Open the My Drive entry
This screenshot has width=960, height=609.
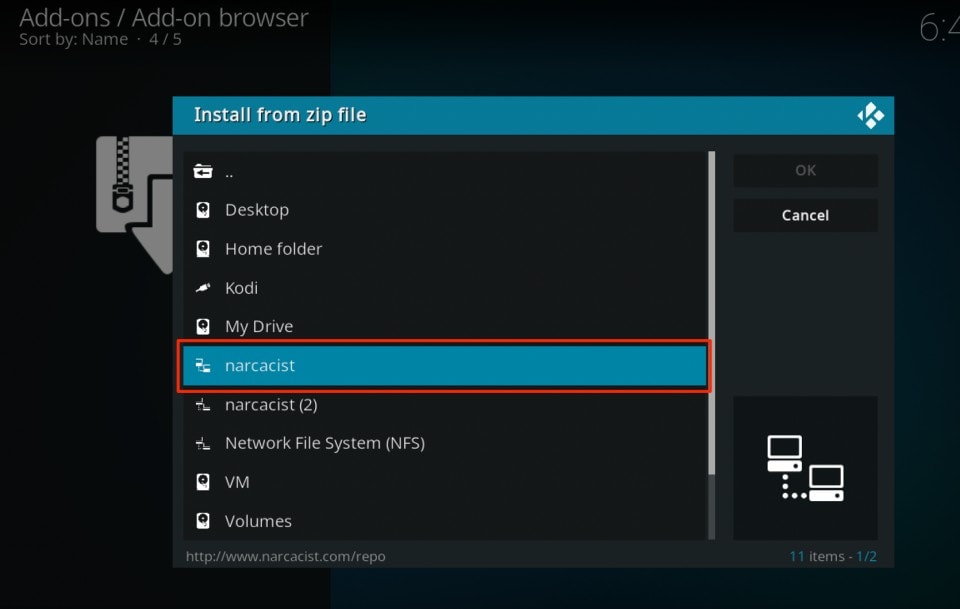click(445, 326)
